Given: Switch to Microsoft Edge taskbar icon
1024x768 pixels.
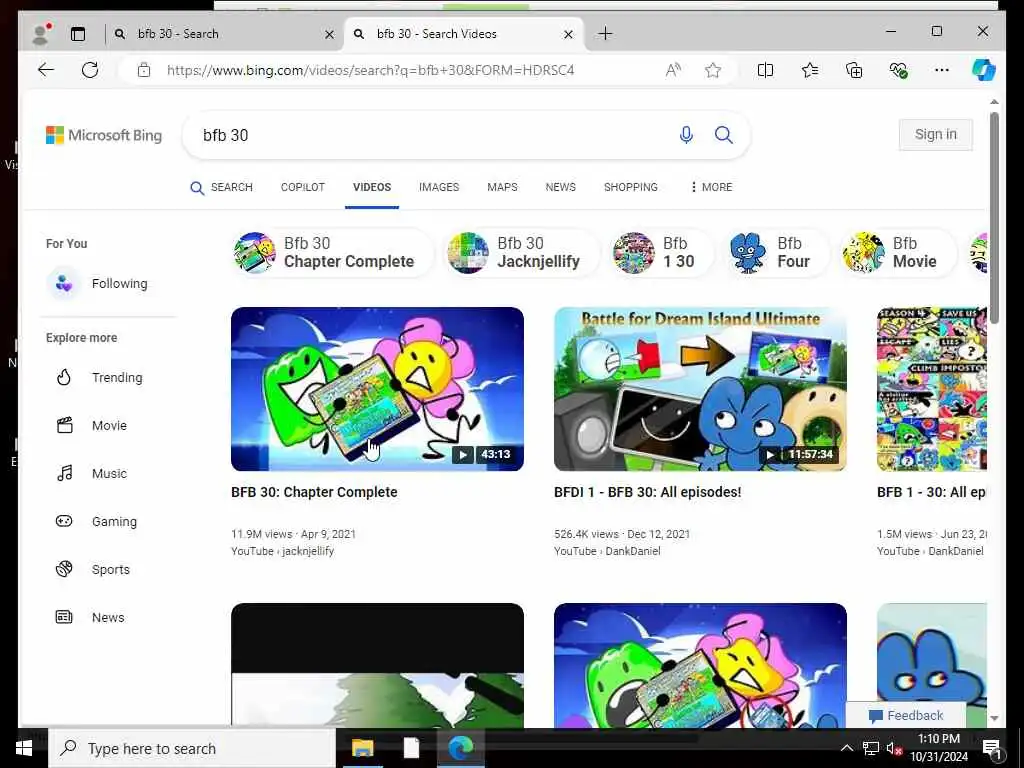Looking at the screenshot, I should pos(460,748).
